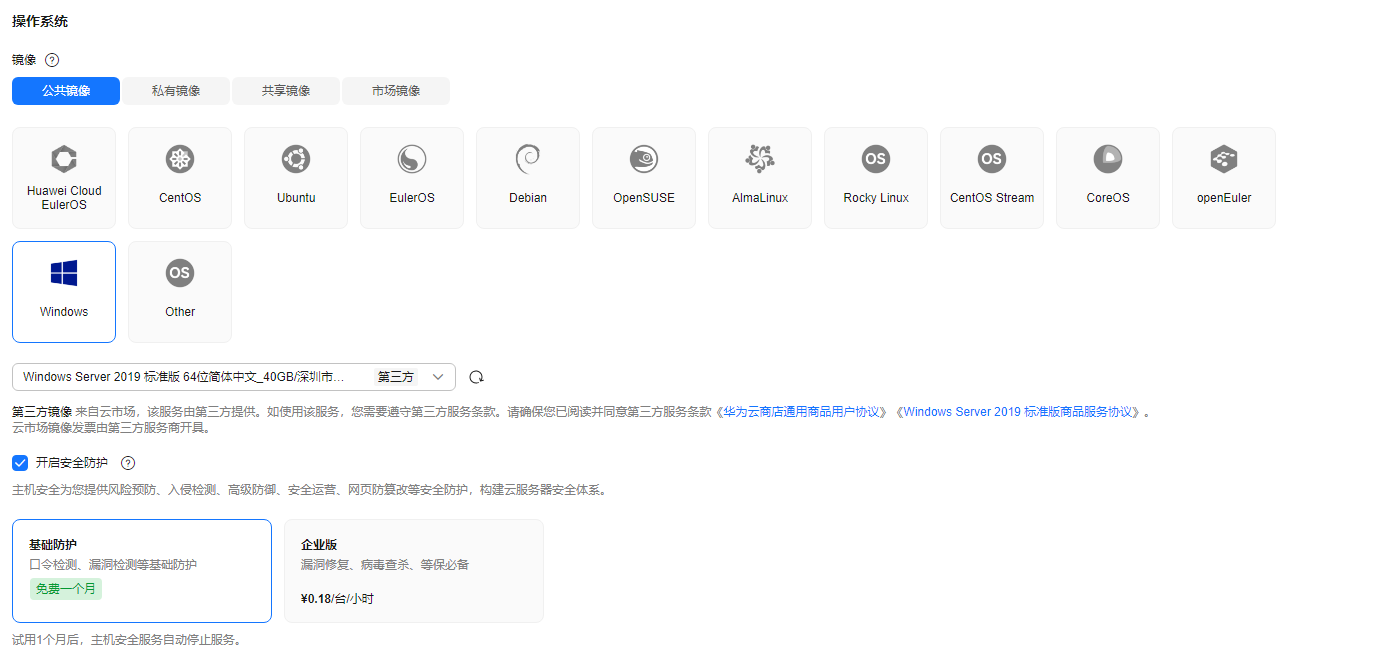Select the EulerOS image card

(x=412, y=178)
